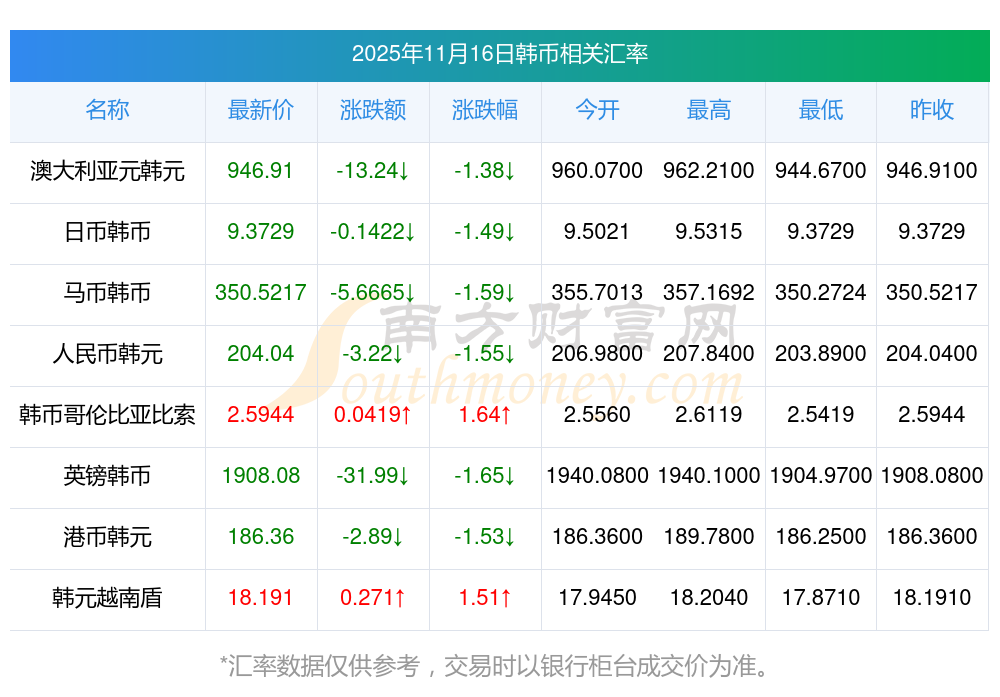Click latest price 204.04
1000x697 pixels.
(260, 353)
